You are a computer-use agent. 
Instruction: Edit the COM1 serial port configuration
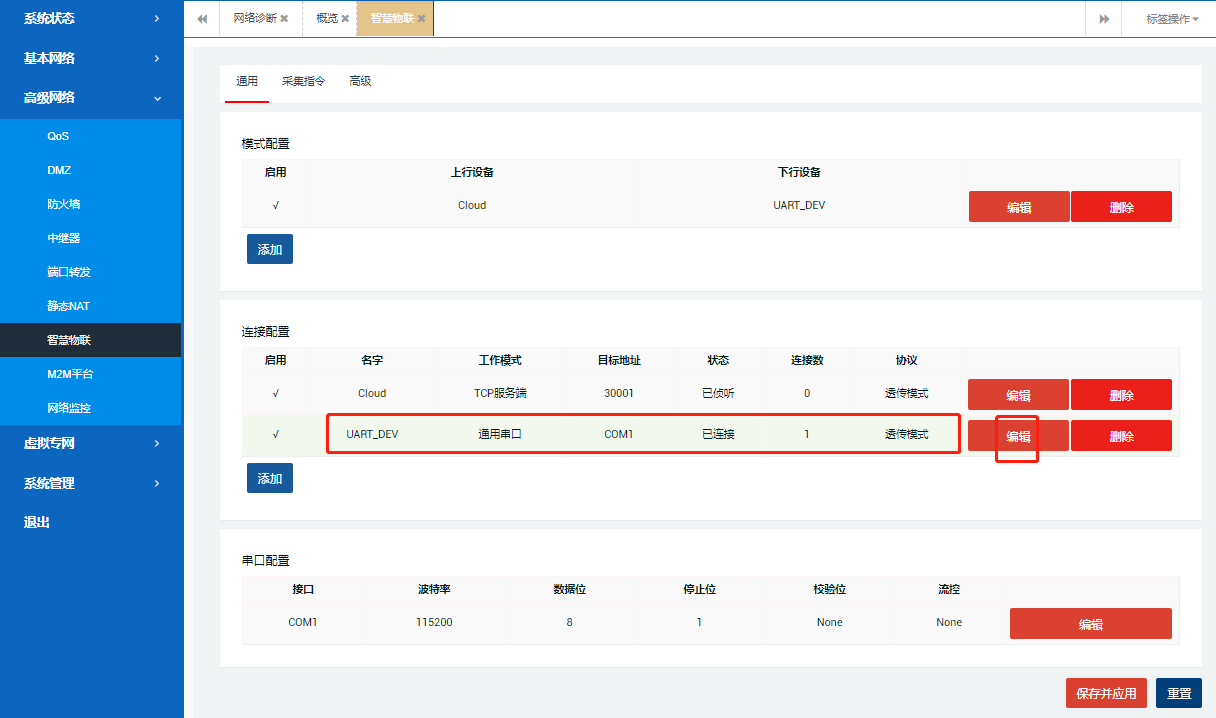click(1090, 624)
